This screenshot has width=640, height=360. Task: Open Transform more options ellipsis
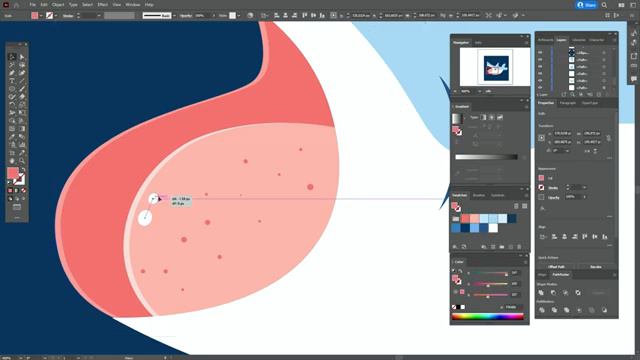point(609,158)
